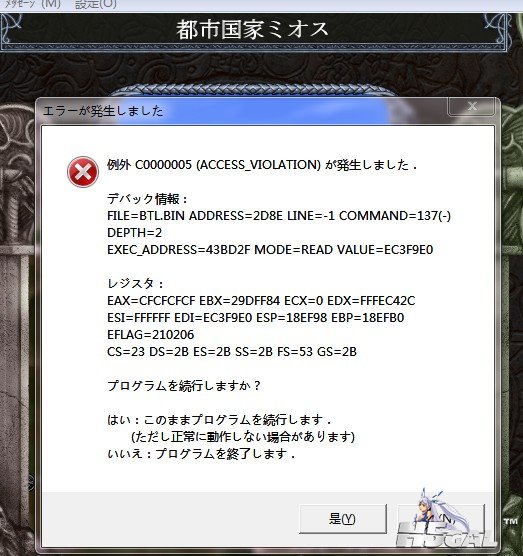Click the レジスタ heading text
This screenshot has width=523, height=556.
[x=135, y=284]
